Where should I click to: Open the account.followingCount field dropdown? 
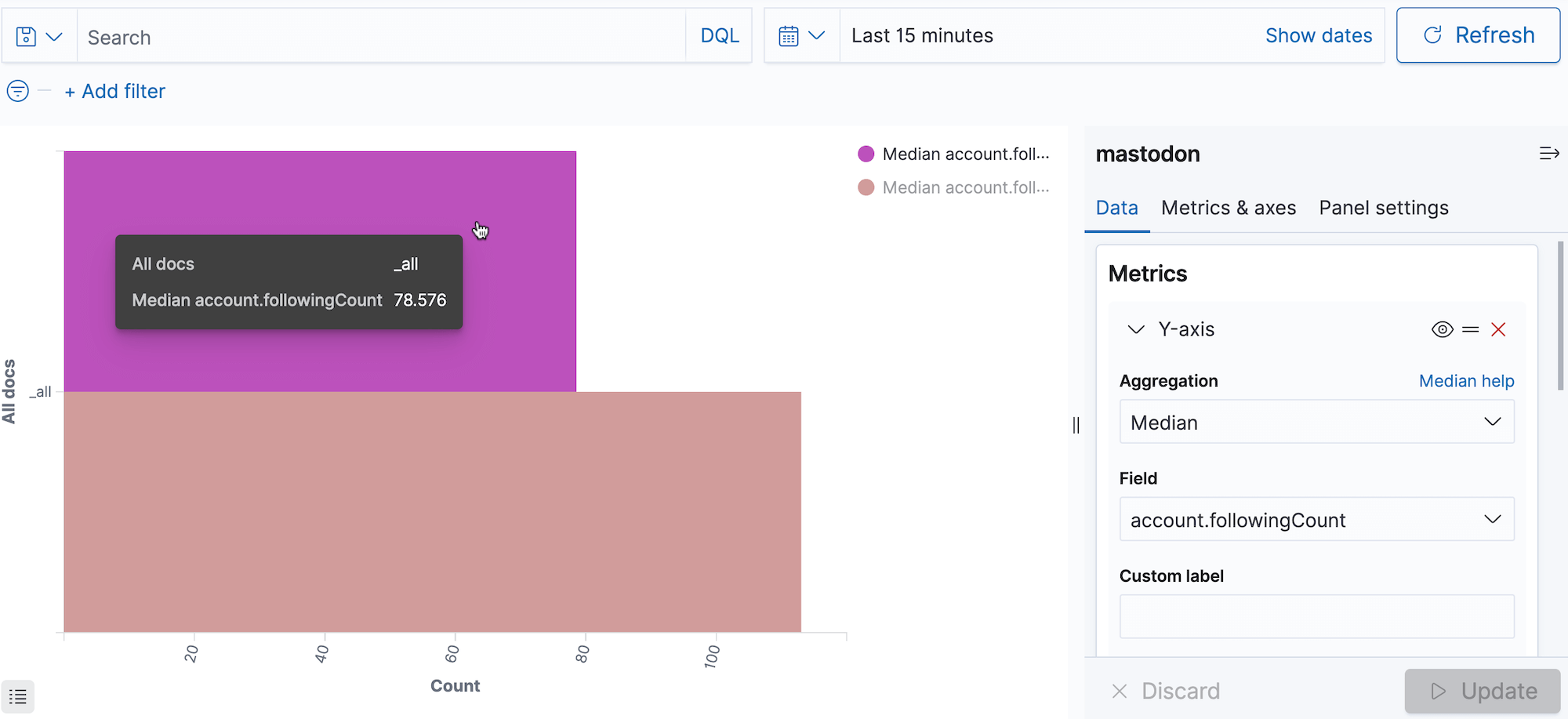tap(1316, 519)
